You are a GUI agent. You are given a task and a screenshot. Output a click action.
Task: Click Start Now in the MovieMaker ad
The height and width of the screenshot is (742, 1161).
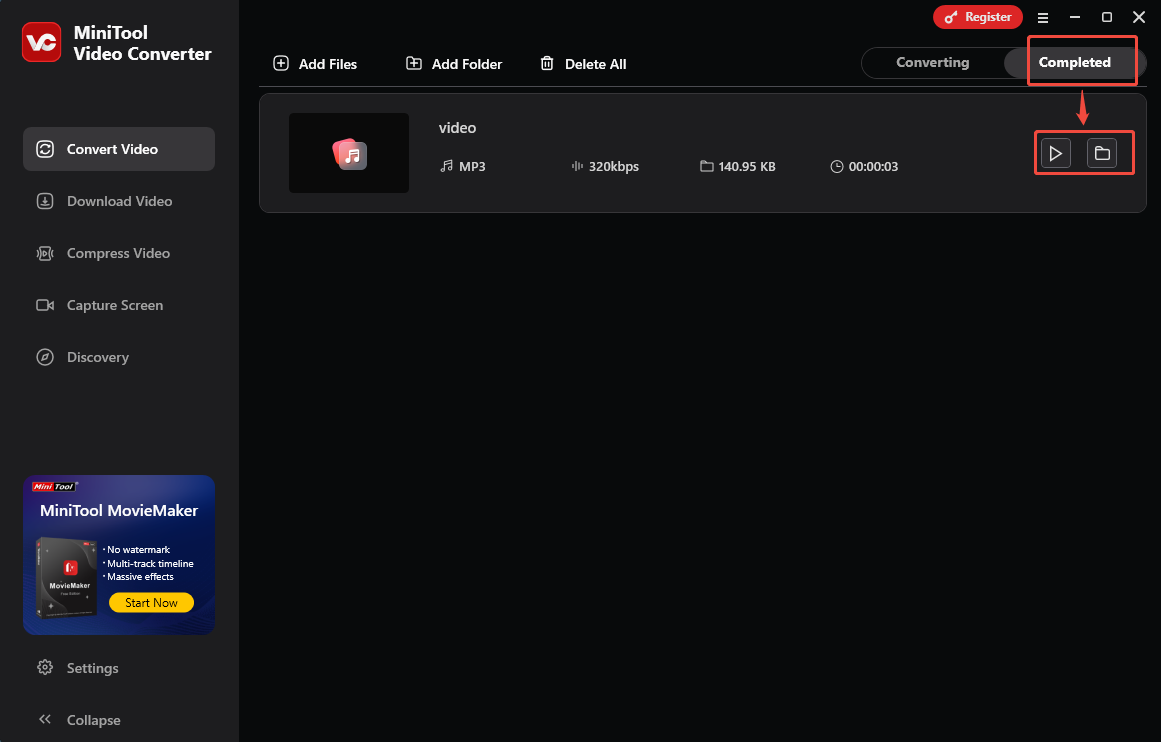click(151, 603)
